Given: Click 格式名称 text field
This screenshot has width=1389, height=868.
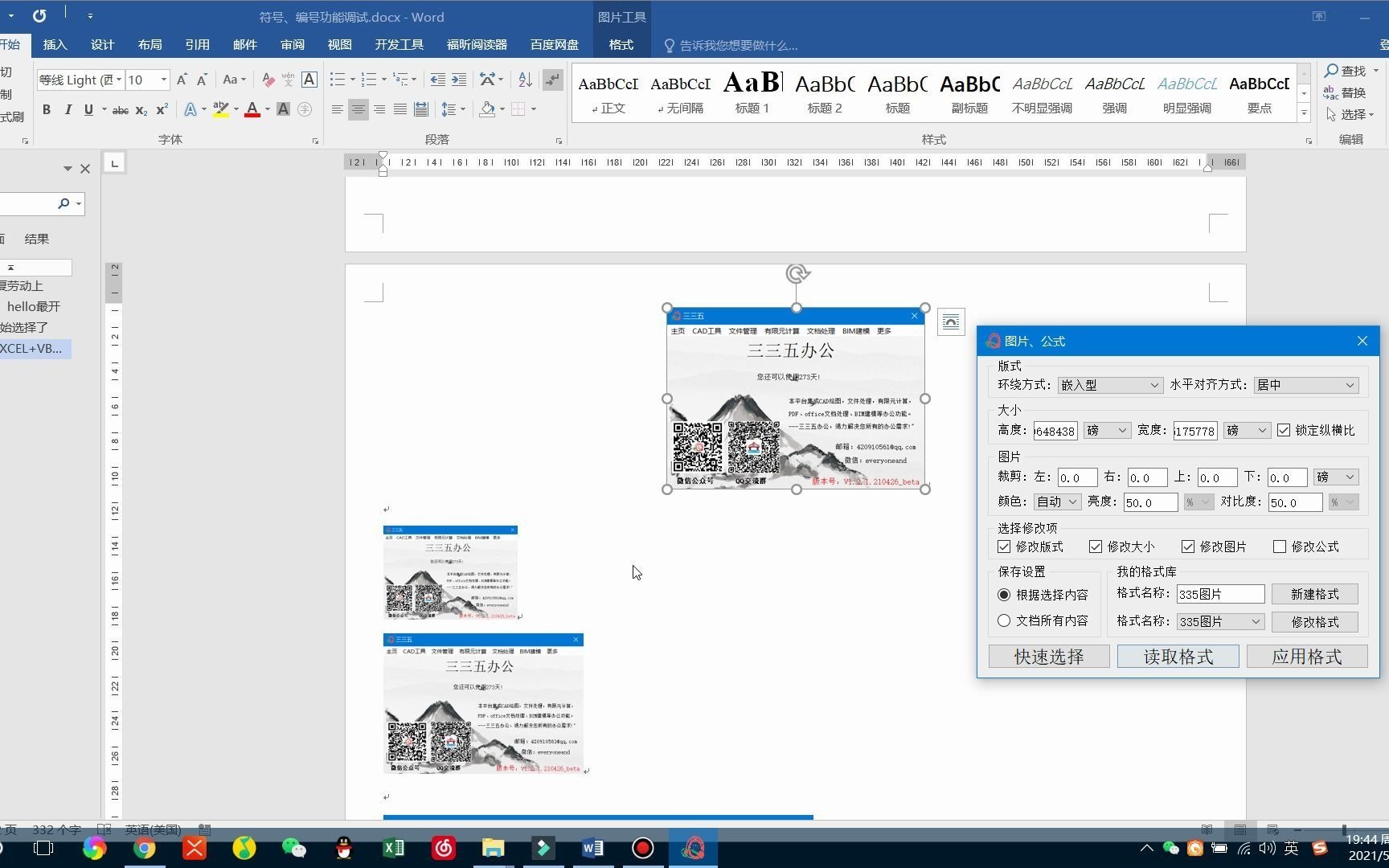Looking at the screenshot, I should click(1220, 594).
